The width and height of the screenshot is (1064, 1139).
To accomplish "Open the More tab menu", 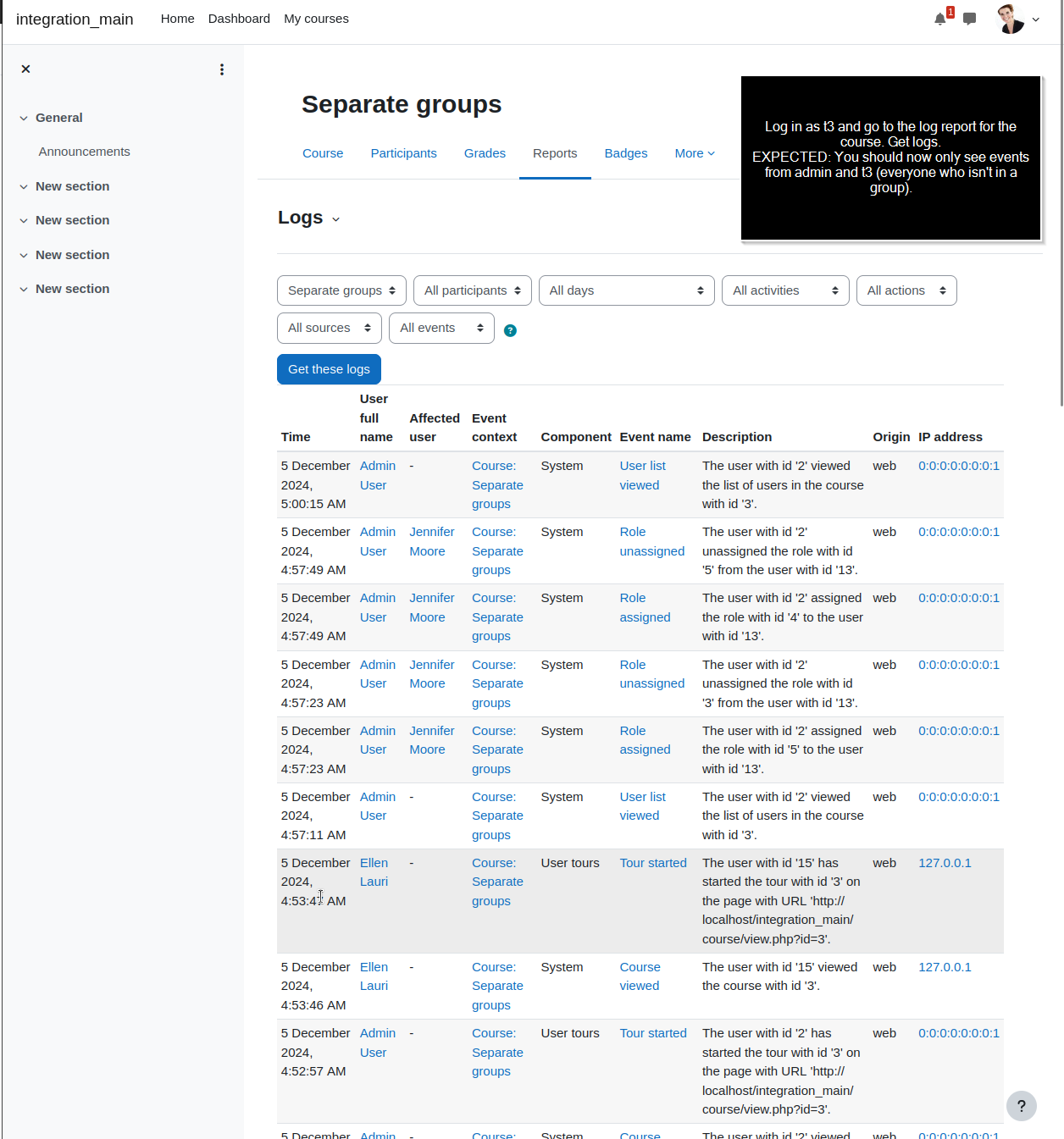I will [x=695, y=153].
